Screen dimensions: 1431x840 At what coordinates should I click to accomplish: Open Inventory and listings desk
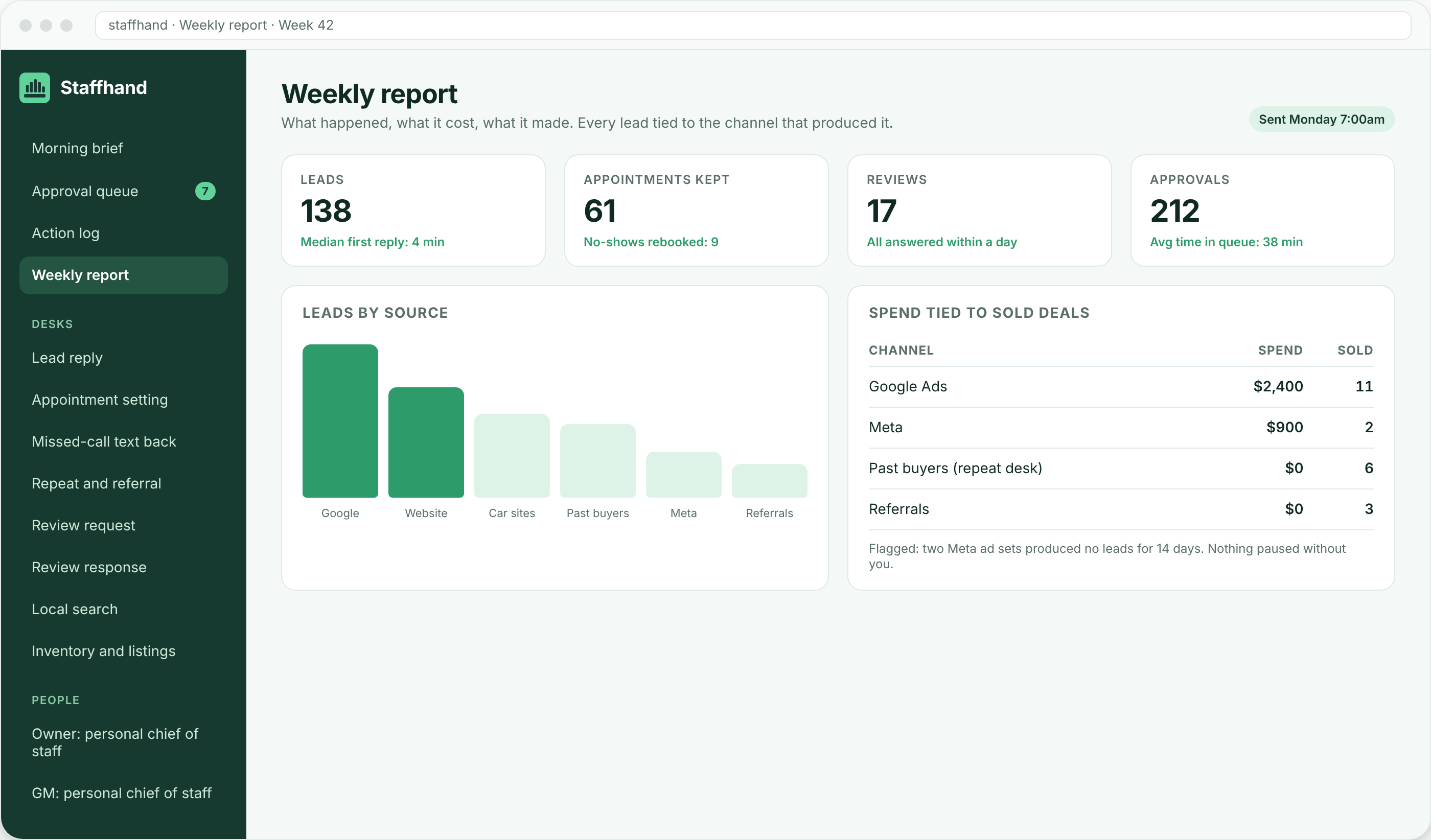[x=123, y=651]
